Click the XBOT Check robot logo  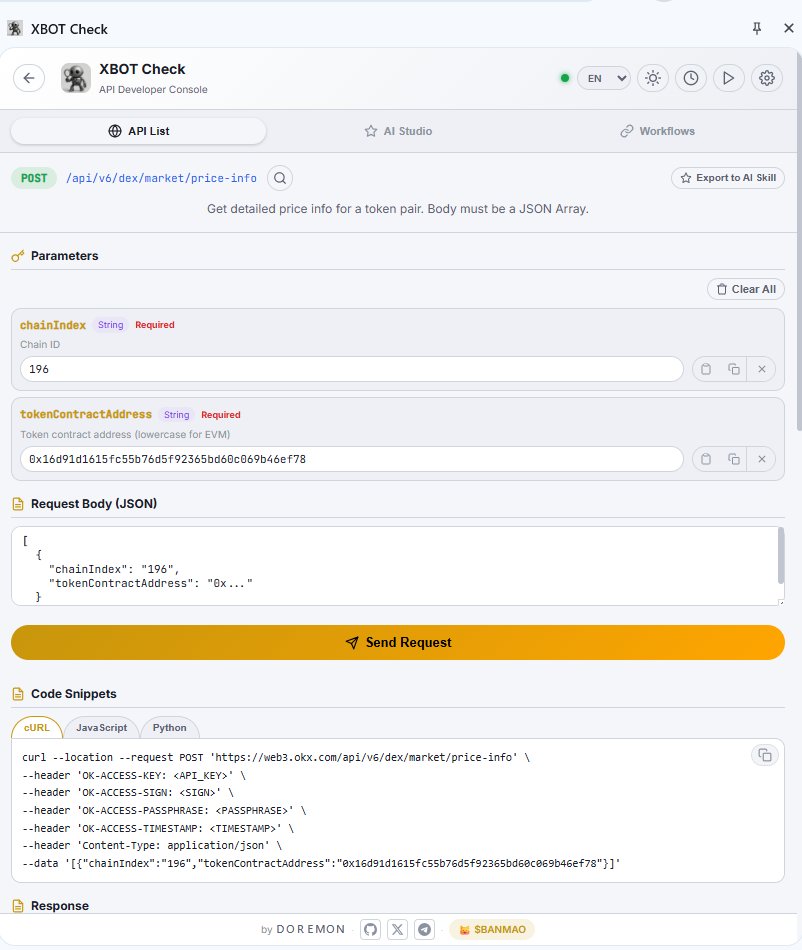[76, 78]
